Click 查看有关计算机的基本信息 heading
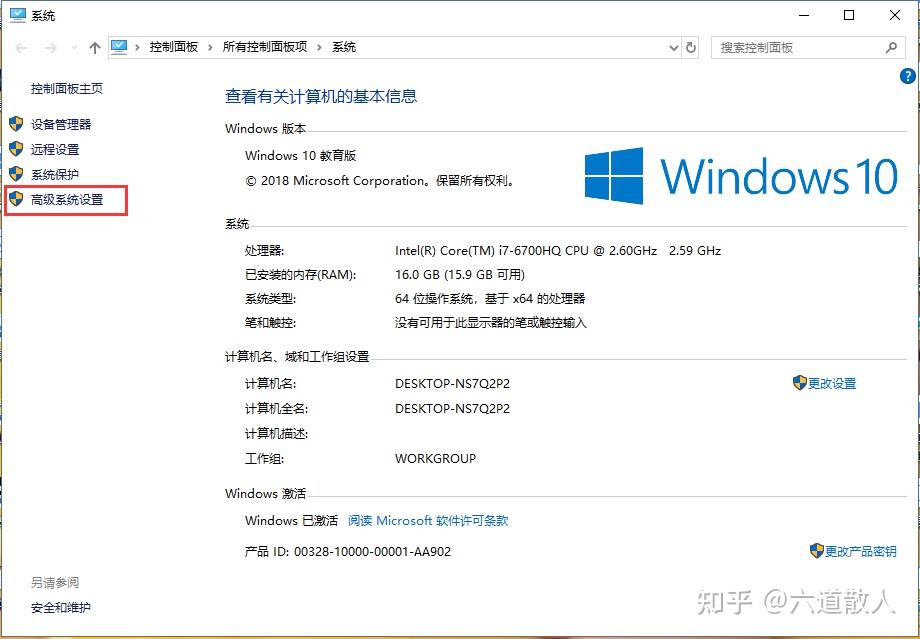This screenshot has width=920, height=639. click(321, 96)
